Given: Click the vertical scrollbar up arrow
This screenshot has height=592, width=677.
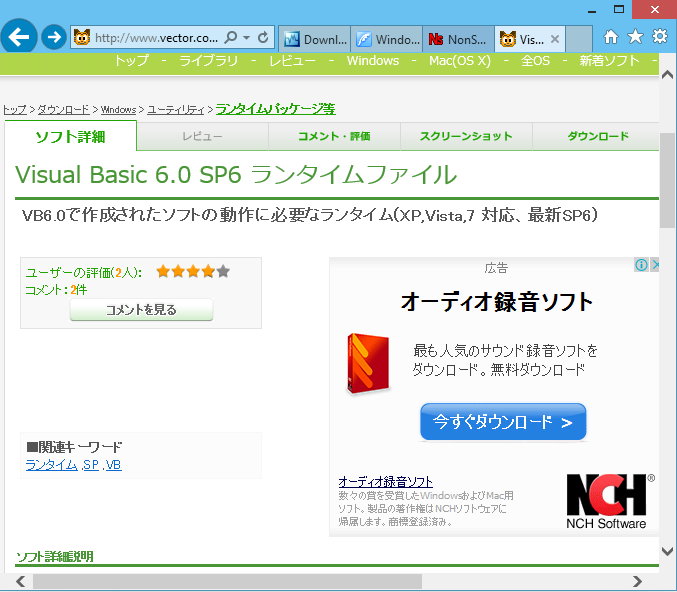Looking at the screenshot, I should click(x=668, y=75).
